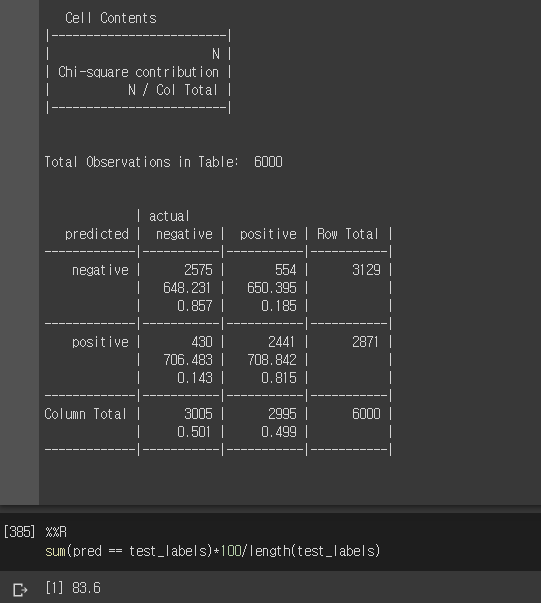Click the grand total 6000 in table

point(366,414)
